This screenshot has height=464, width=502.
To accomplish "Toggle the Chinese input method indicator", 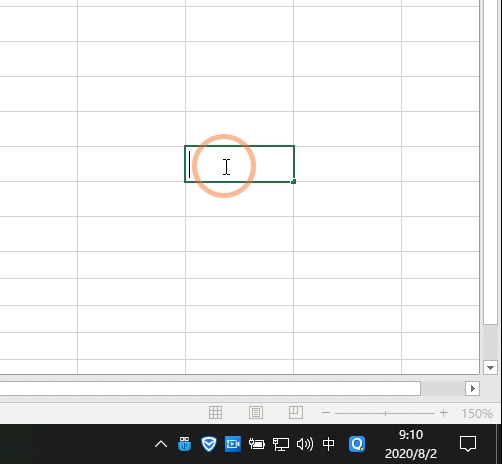I will coord(328,444).
